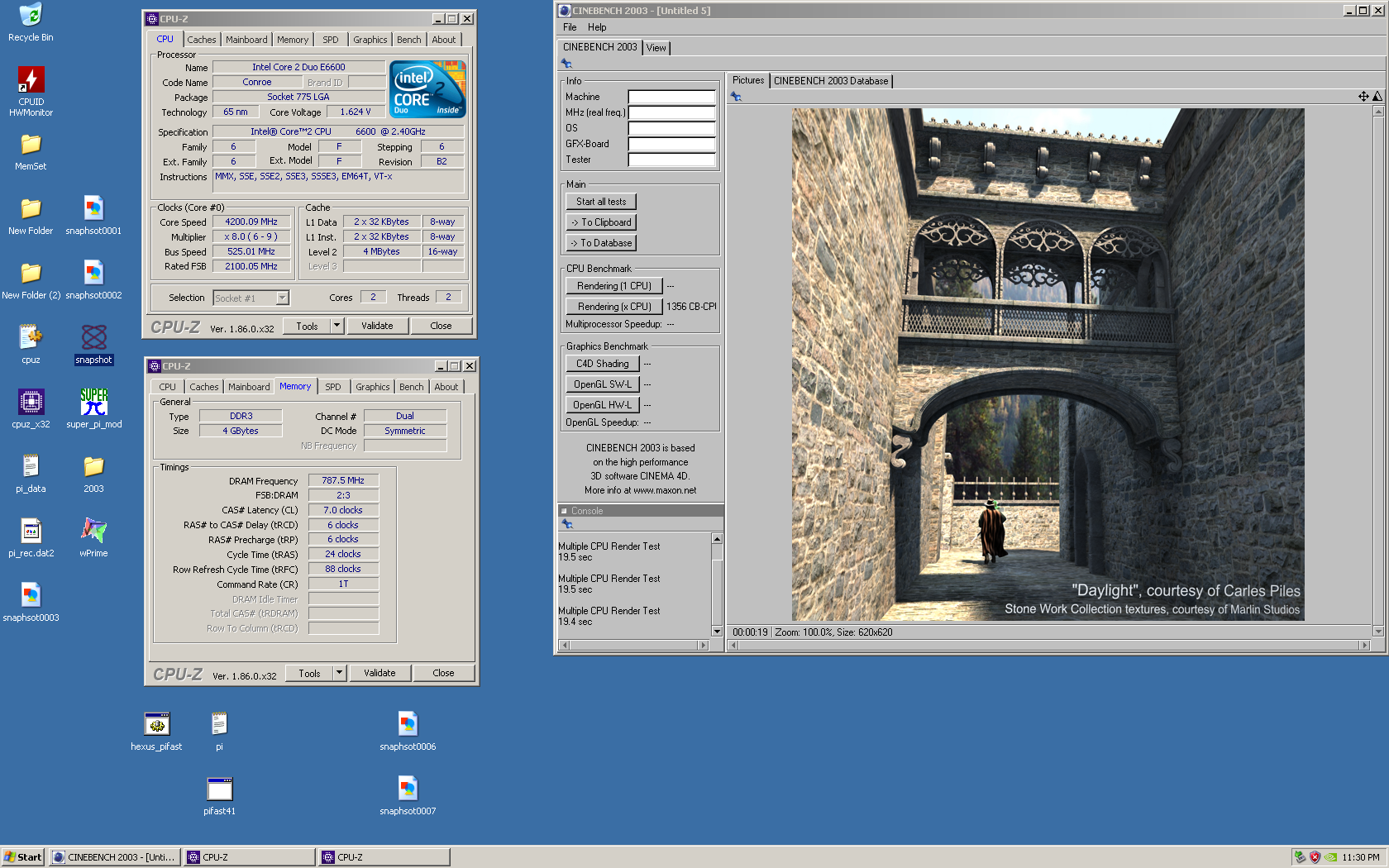The image size is (1389, 868).
Task: Run the OpenGL HW-L benchmark
Action: (603, 405)
